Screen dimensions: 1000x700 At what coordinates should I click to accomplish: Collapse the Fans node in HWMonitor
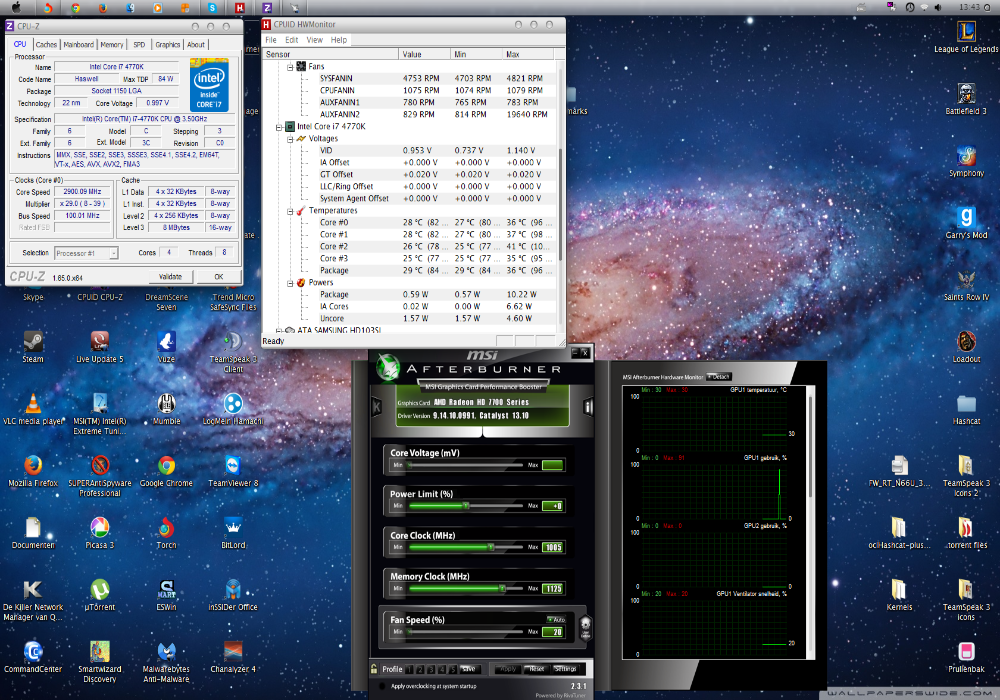coord(290,66)
